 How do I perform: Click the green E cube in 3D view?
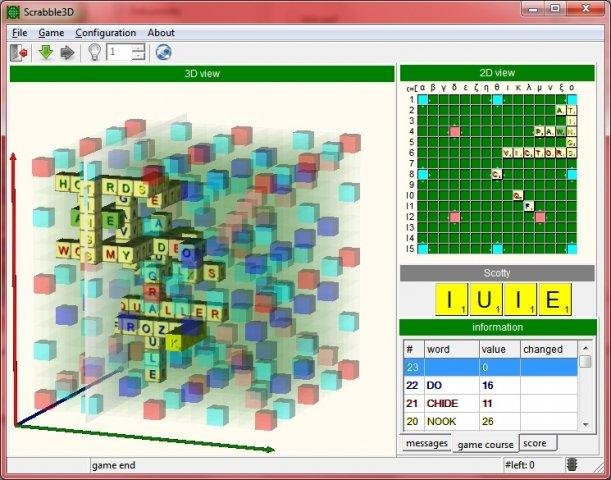(110, 221)
